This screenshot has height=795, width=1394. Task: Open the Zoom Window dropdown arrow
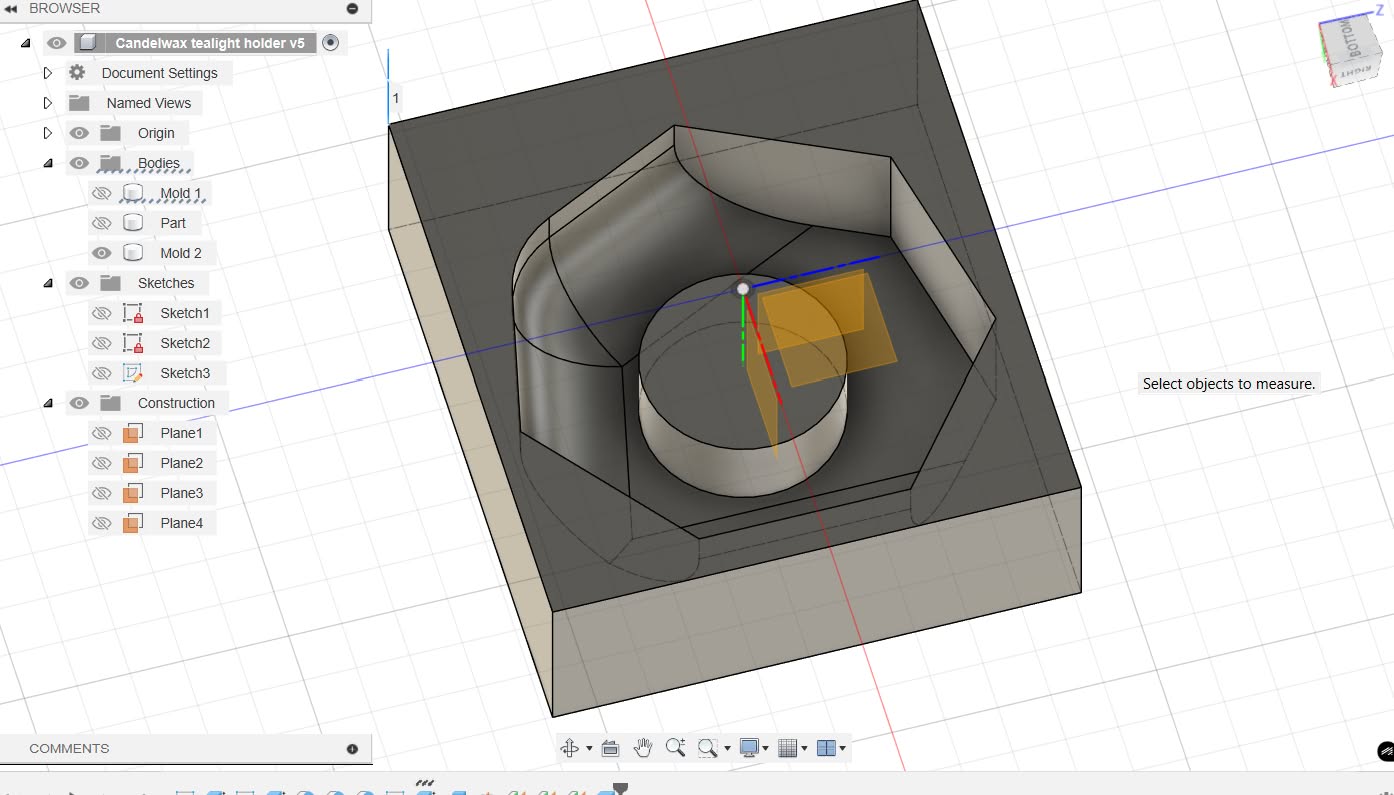tap(727, 749)
